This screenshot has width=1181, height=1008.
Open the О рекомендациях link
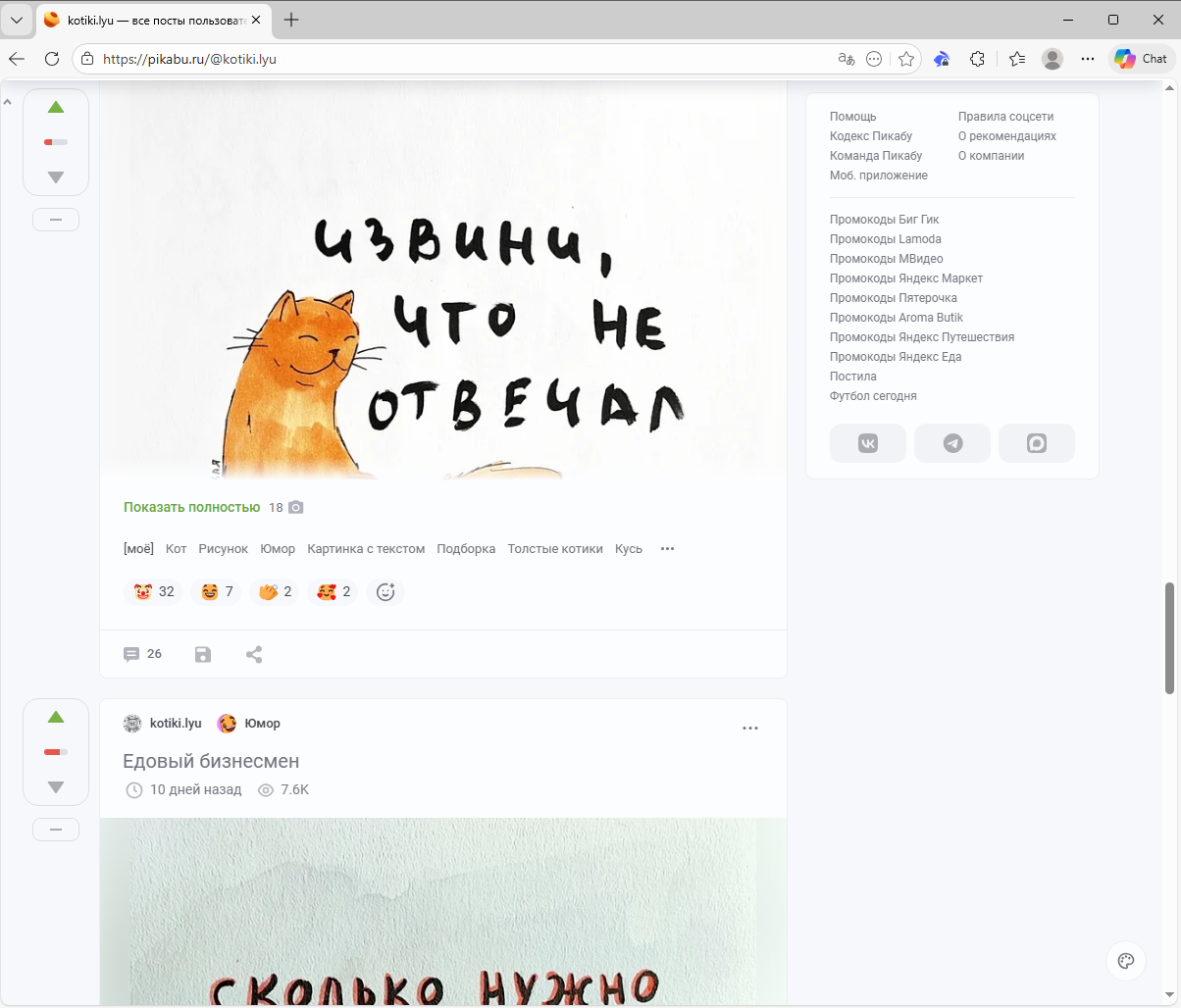[1007, 136]
